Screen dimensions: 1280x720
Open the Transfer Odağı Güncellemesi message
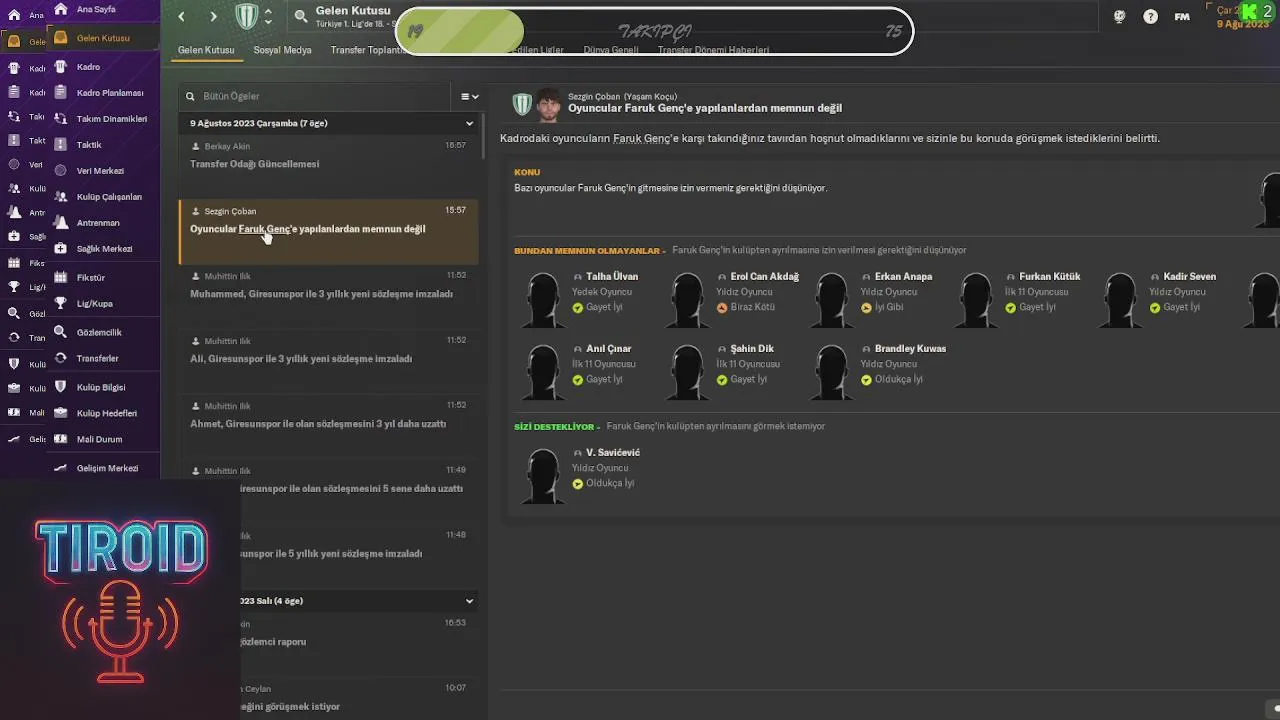[x=255, y=164]
